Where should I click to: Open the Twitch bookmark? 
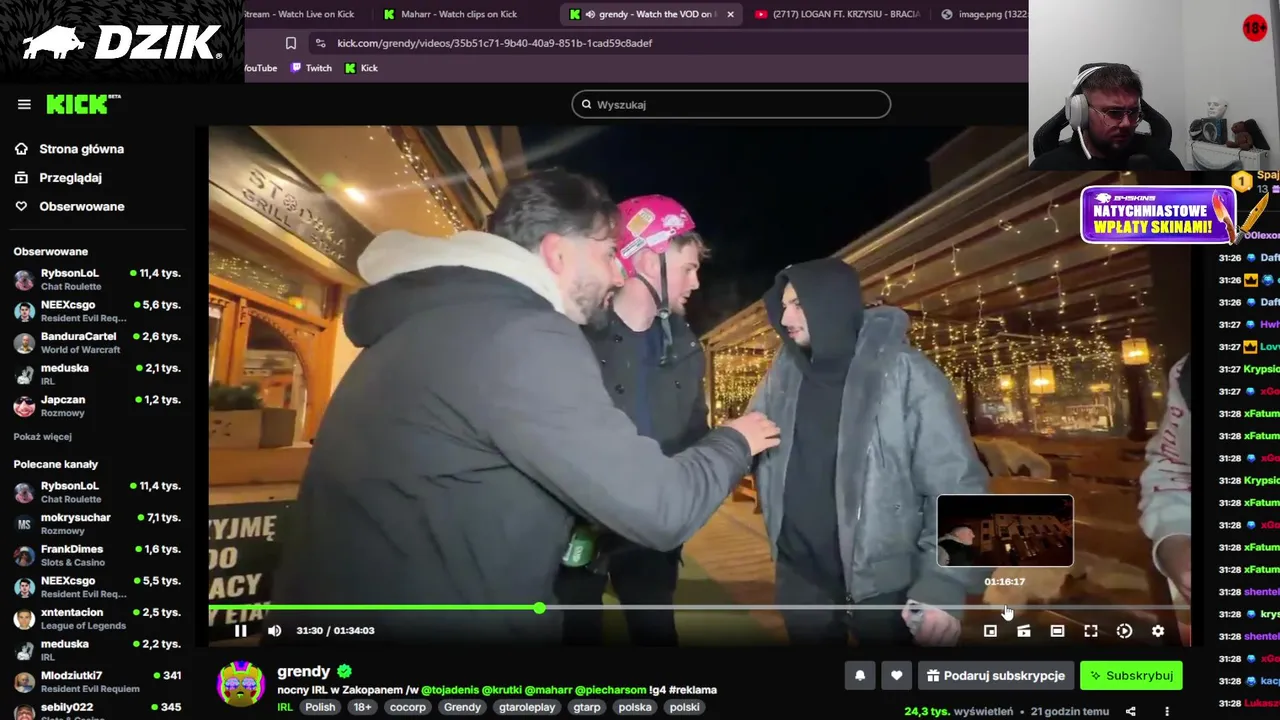tap(311, 68)
